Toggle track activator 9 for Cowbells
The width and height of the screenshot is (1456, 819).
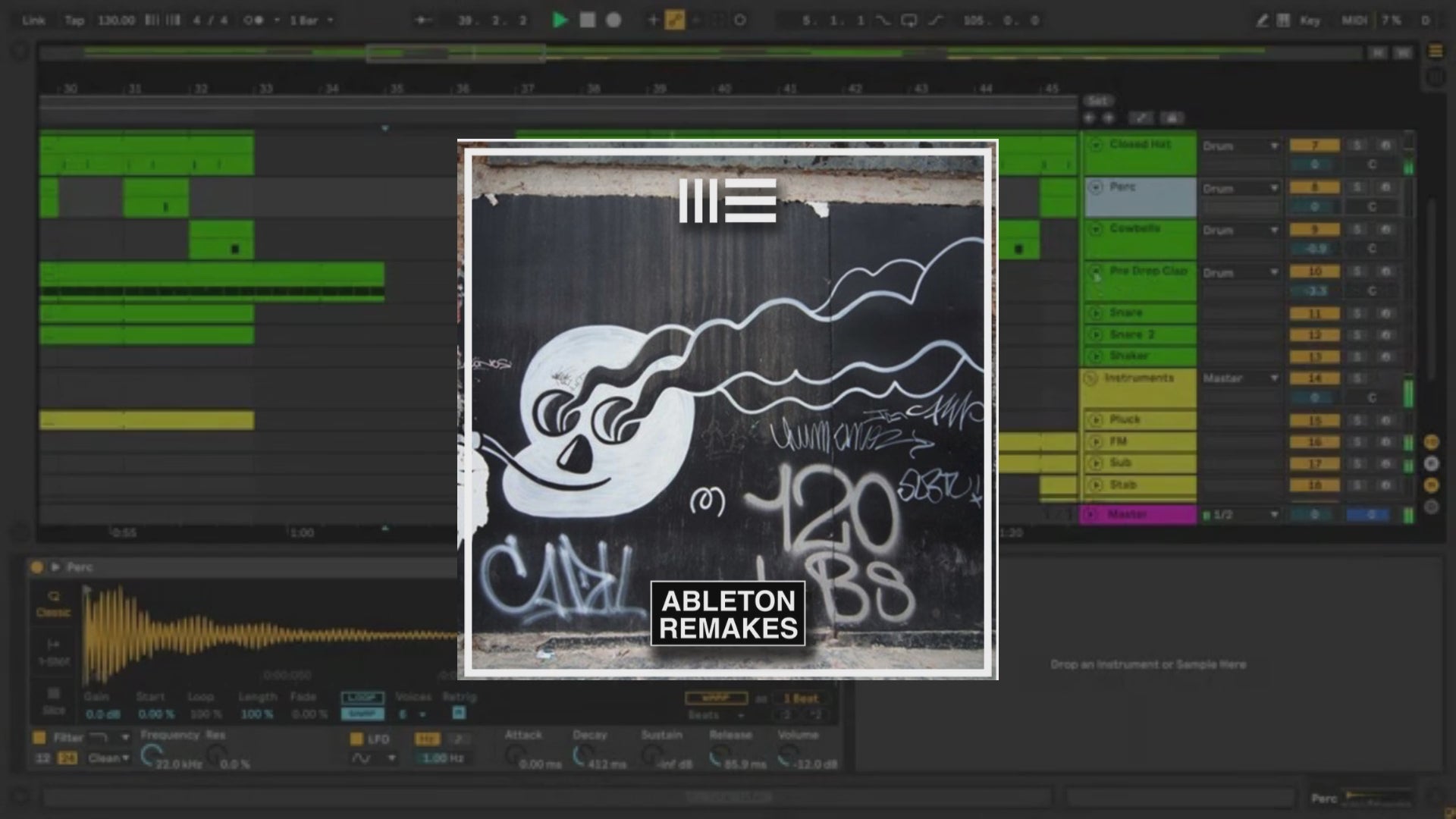pos(1315,230)
